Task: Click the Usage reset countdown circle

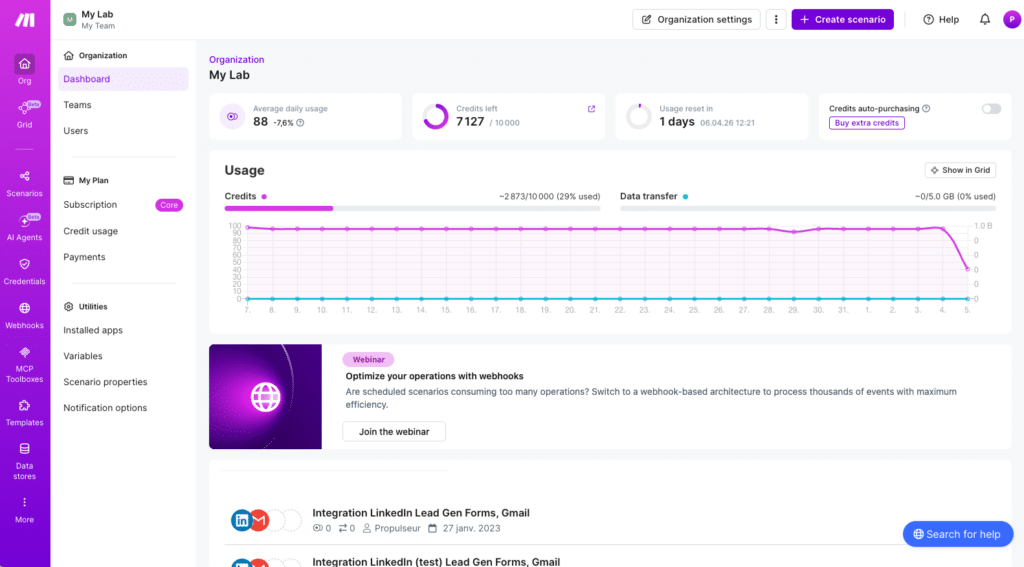Action: (639, 117)
